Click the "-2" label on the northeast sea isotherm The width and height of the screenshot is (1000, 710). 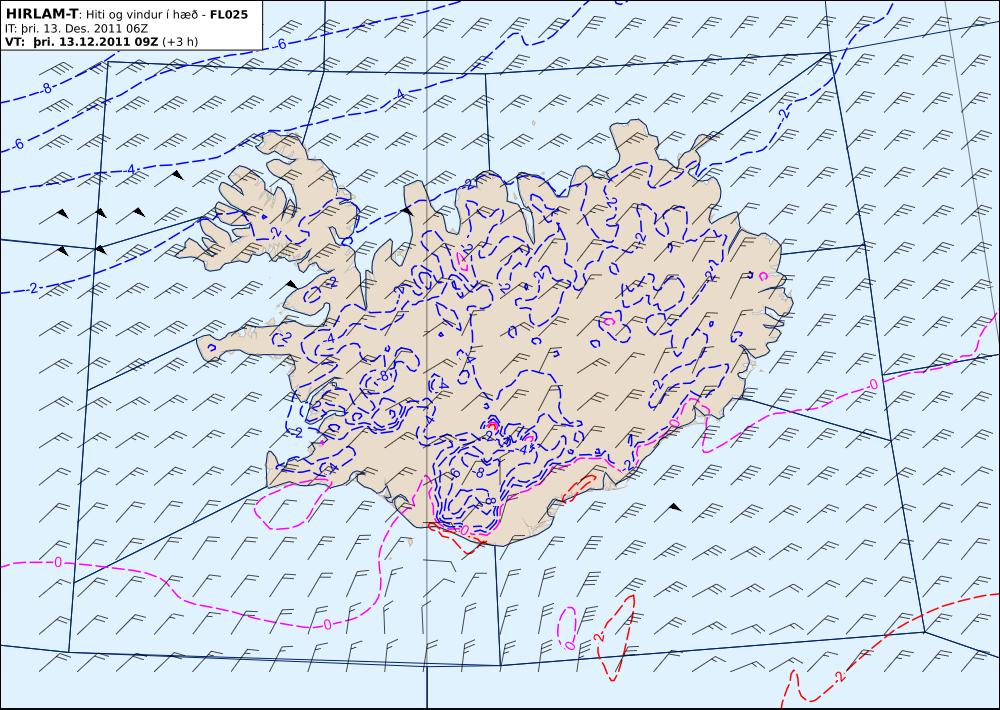(783, 113)
